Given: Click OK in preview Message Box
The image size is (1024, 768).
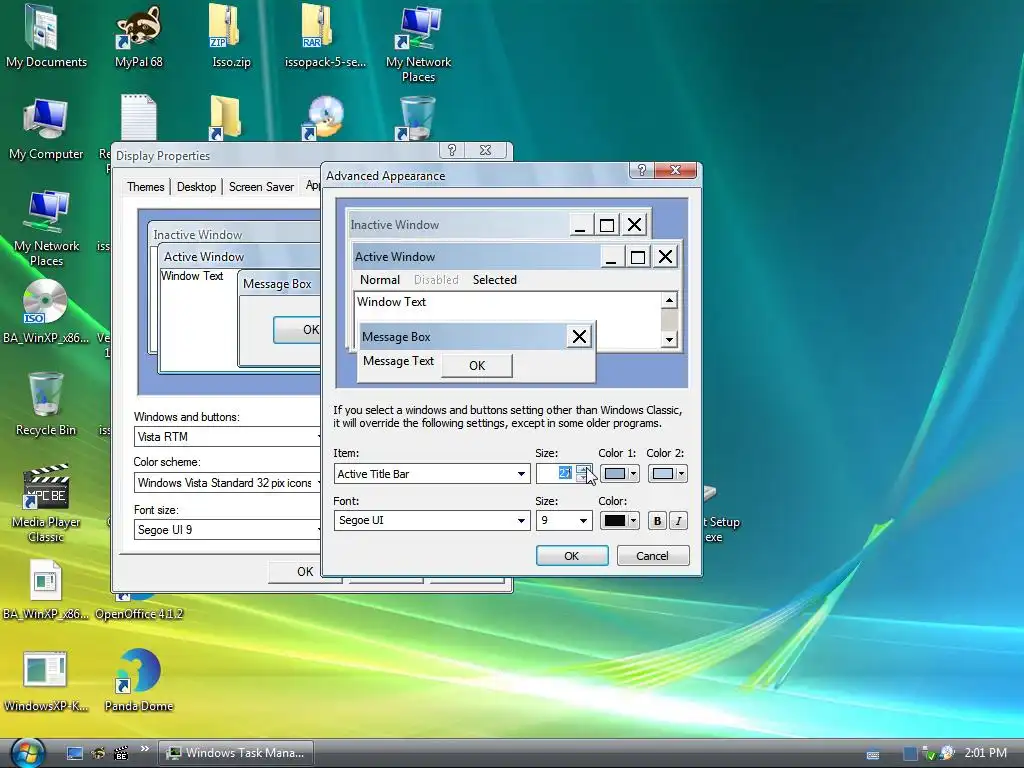Looking at the screenshot, I should 477,366.
